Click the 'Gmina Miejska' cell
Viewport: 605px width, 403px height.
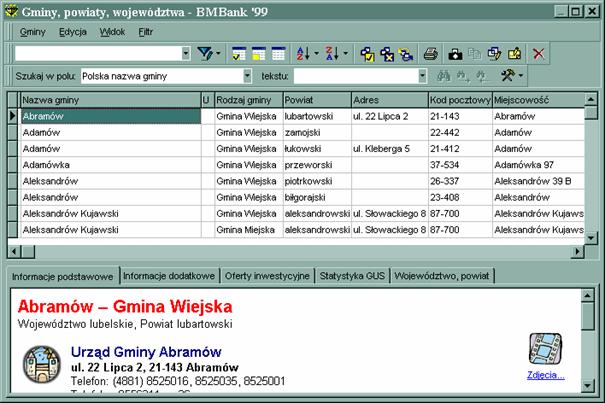[x=248, y=230]
